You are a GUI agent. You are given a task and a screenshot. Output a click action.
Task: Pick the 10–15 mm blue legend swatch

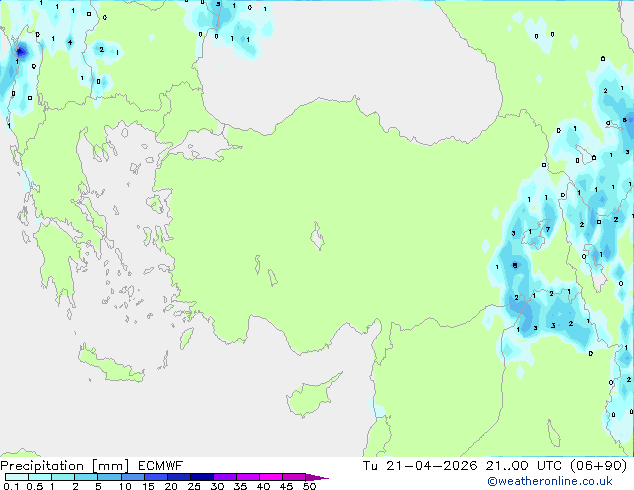(x=133, y=477)
